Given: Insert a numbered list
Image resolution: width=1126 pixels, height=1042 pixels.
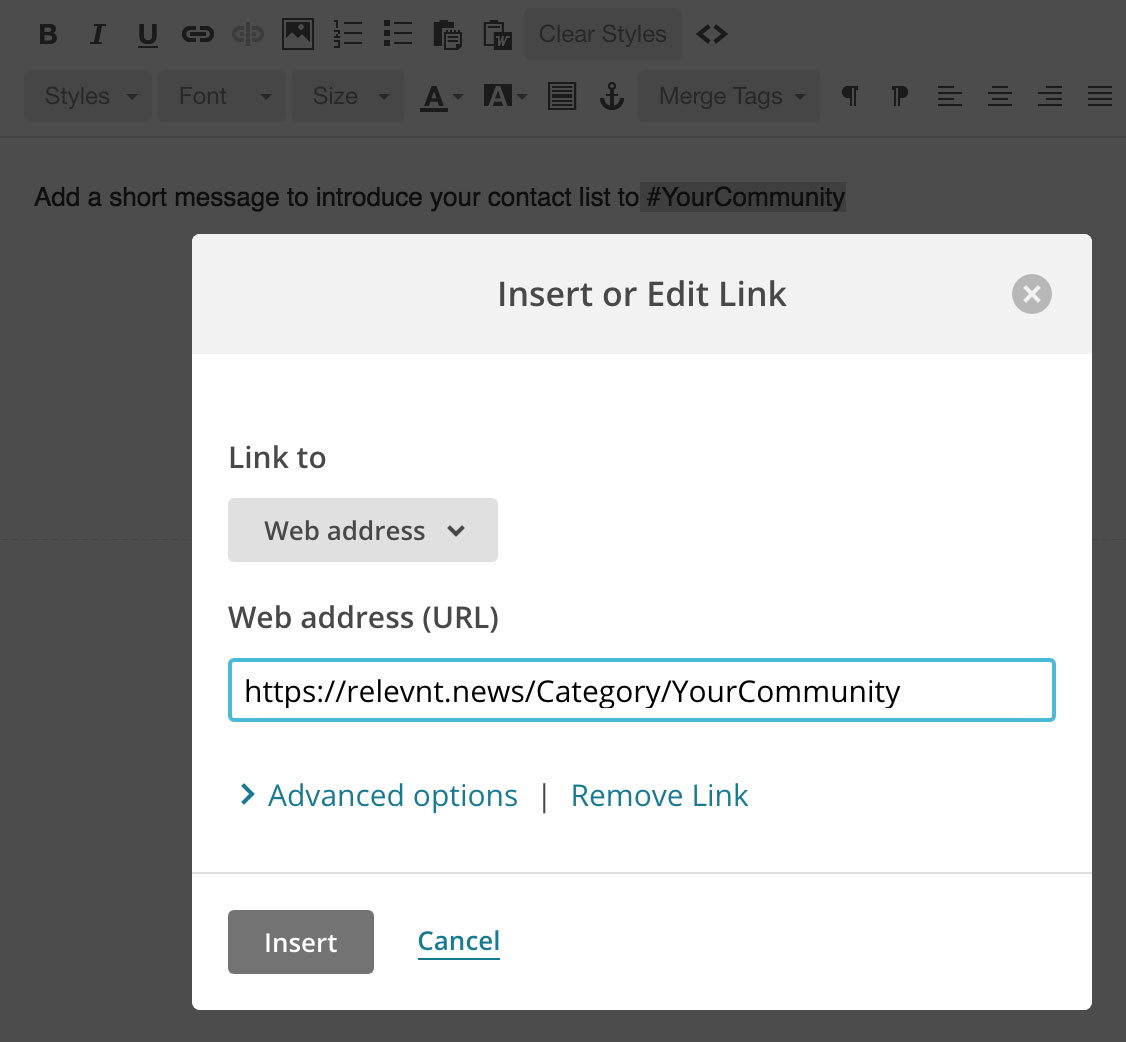Looking at the screenshot, I should (348, 34).
